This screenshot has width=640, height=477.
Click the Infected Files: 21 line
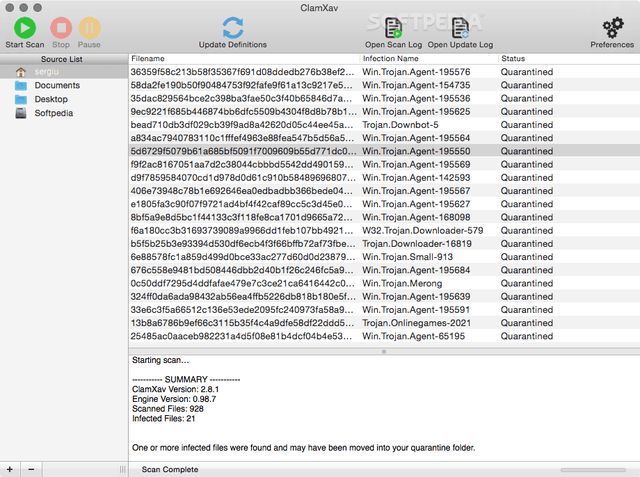[163, 418]
